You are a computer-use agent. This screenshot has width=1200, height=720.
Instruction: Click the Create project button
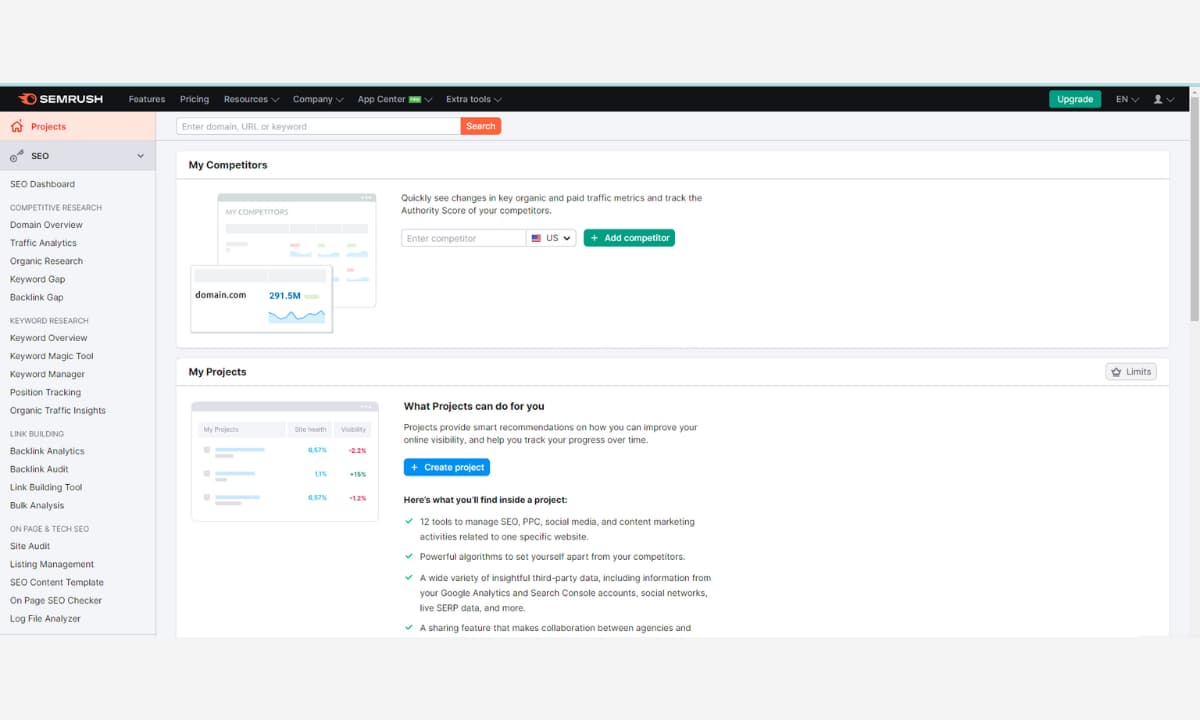447,467
